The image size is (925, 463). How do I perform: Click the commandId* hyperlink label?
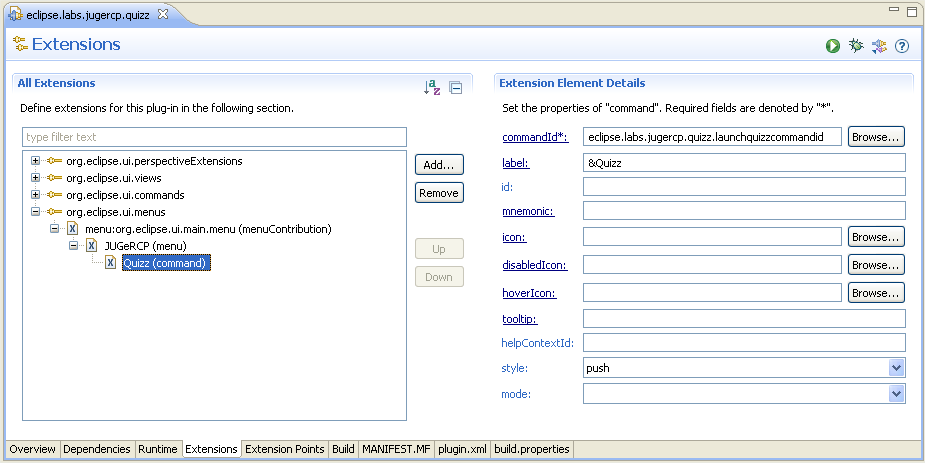point(534,137)
